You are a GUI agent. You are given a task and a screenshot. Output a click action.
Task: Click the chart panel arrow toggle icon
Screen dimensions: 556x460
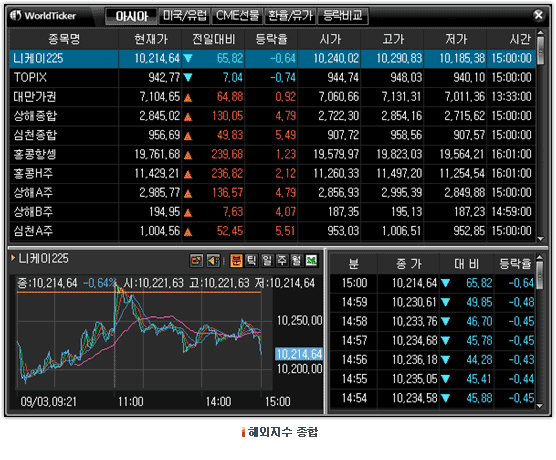213,261
